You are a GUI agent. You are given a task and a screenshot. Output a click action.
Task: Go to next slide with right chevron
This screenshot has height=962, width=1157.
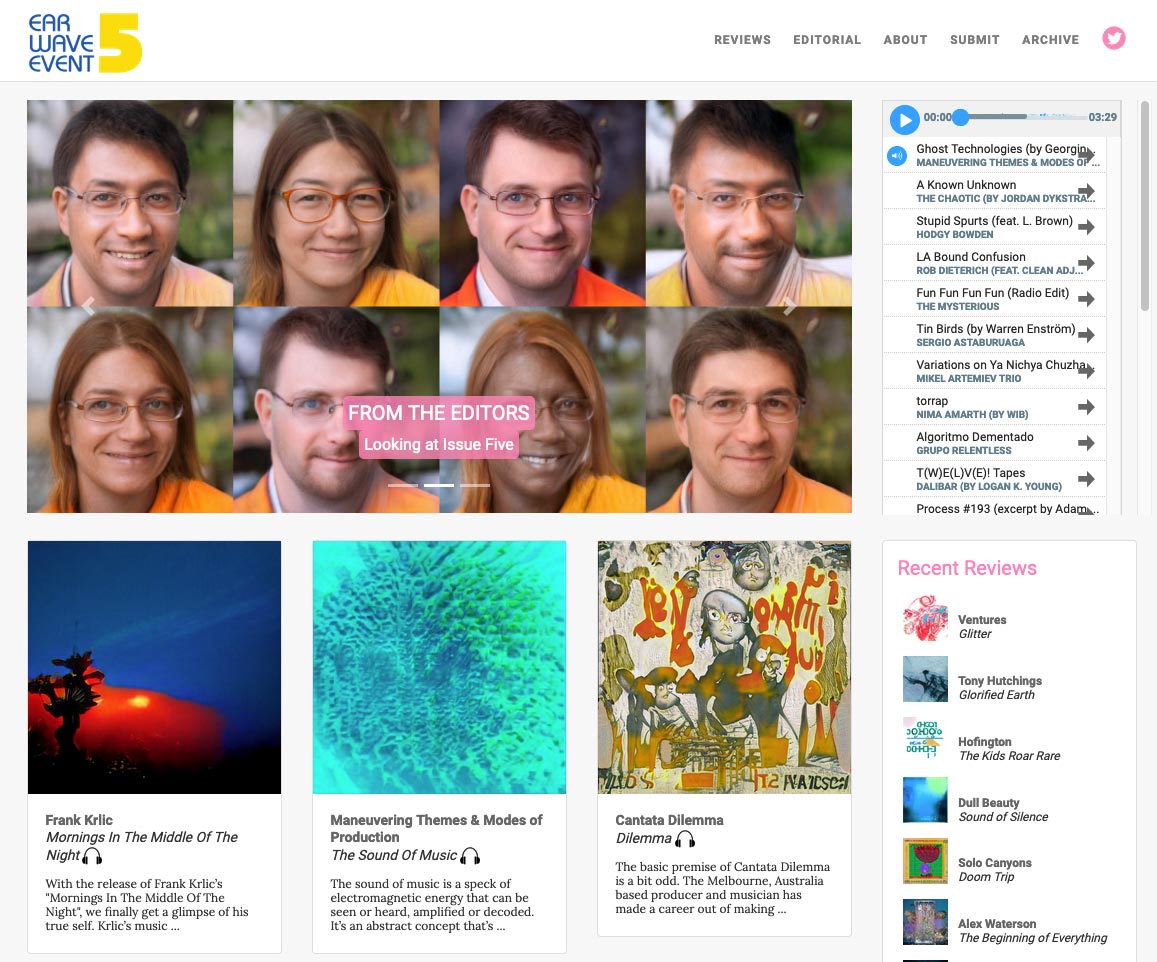click(790, 306)
